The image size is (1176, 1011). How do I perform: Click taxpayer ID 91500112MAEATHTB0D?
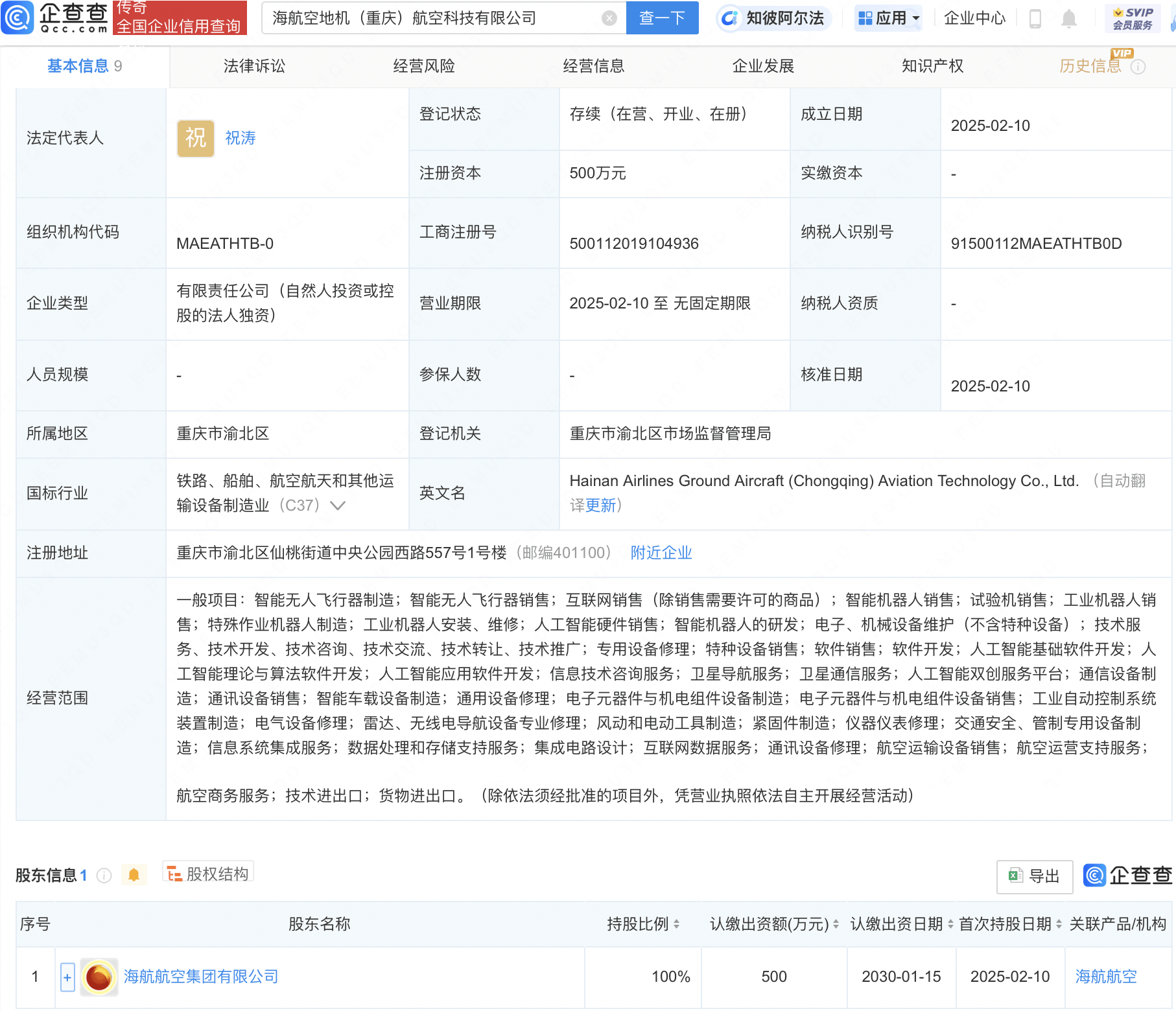click(1036, 244)
